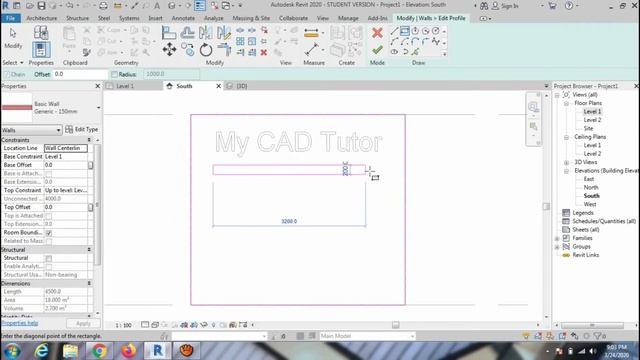
Task: Click Sign In in title bar
Action: [x=510, y=6]
